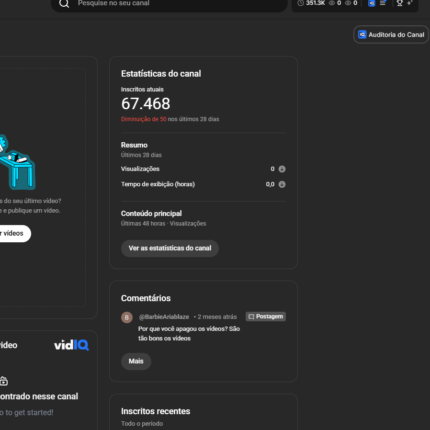Click the Resumo section label
The width and height of the screenshot is (430, 430).
coord(134,145)
